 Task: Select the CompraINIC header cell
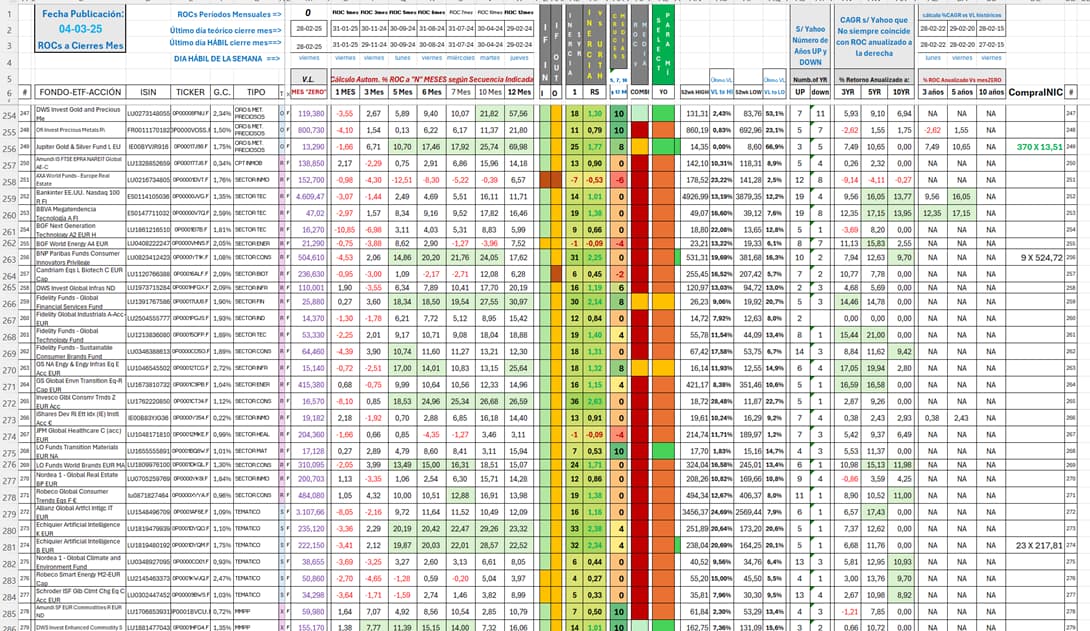click(x=1035, y=92)
